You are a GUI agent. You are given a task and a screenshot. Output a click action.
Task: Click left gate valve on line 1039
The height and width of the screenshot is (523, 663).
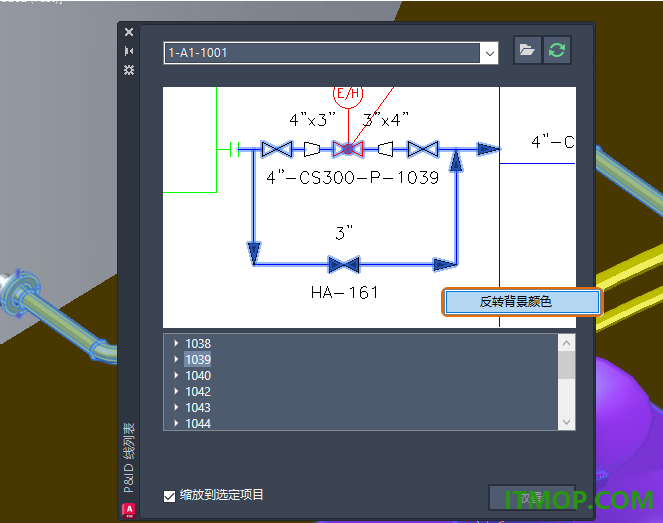[x=277, y=149]
